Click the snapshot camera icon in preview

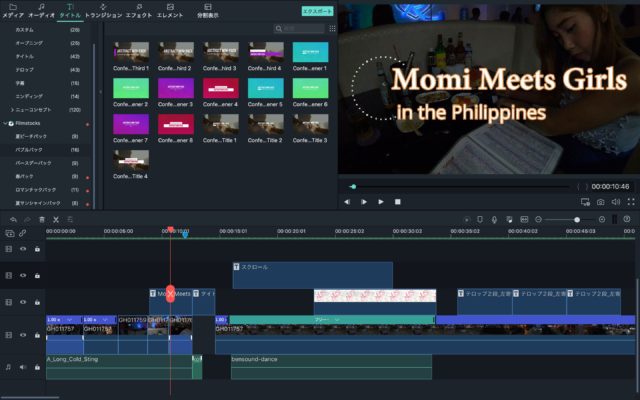pos(600,202)
